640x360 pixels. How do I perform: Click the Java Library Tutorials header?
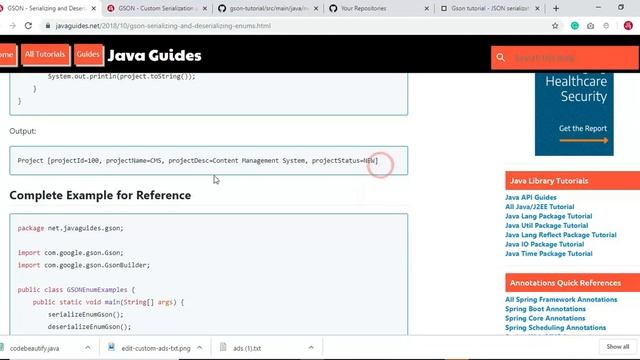pyautogui.click(x=573, y=181)
